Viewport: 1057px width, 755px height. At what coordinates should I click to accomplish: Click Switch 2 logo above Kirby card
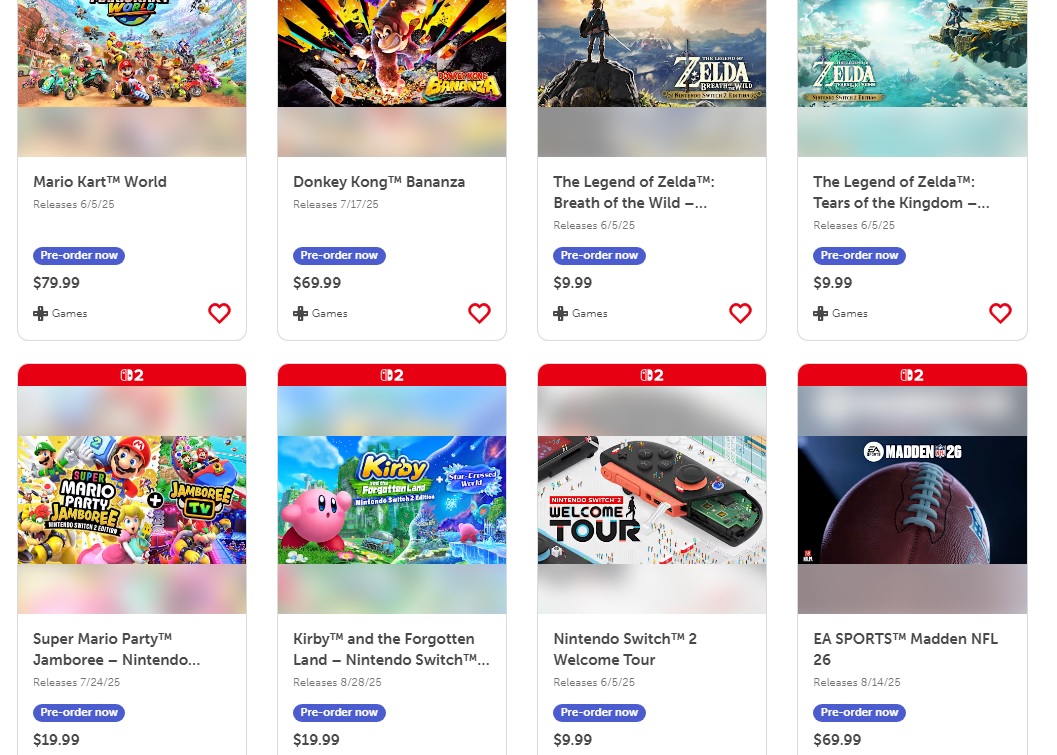pos(392,375)
